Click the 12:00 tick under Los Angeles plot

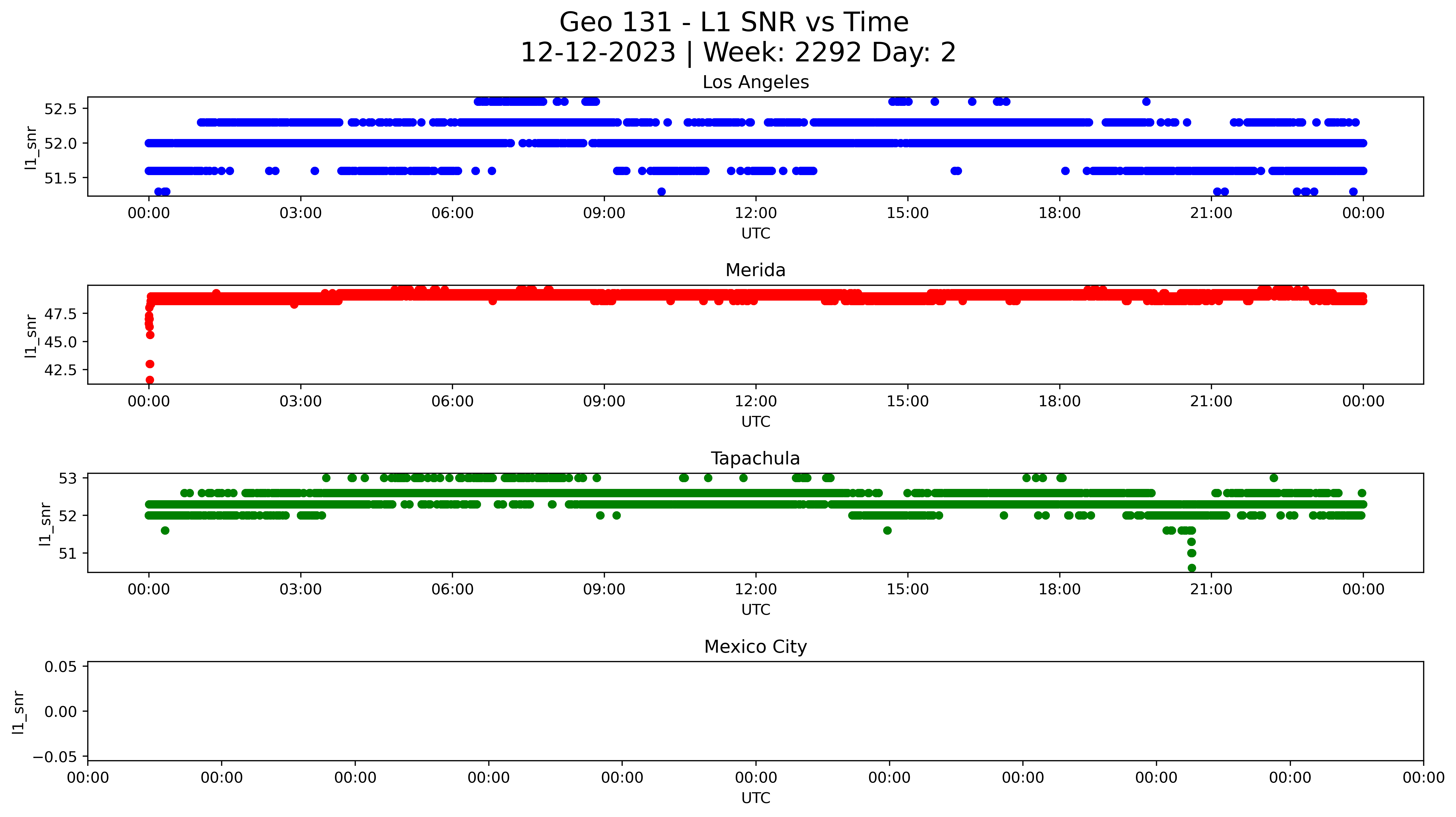[756, 213]
